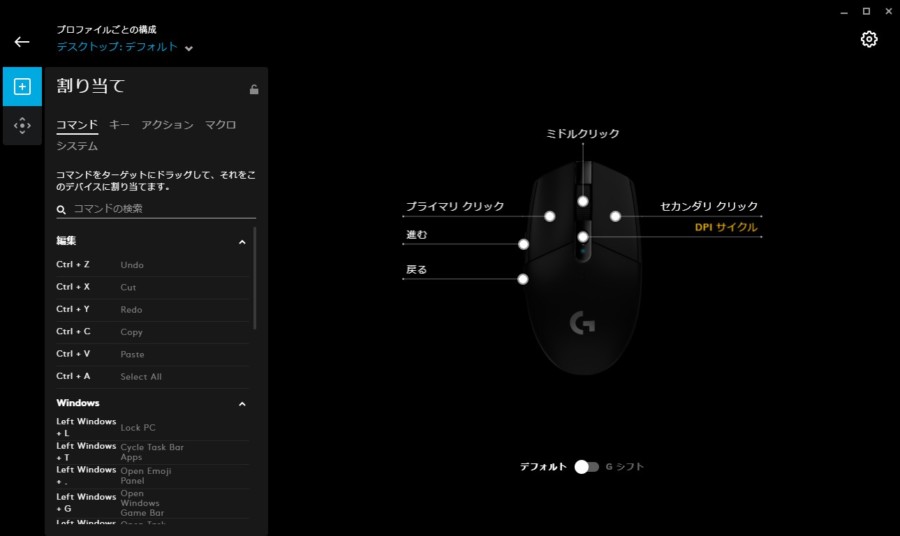Click the コマンドの検索 search field
The width and height of the screenshot is (900, 536).
click(160, 209)
